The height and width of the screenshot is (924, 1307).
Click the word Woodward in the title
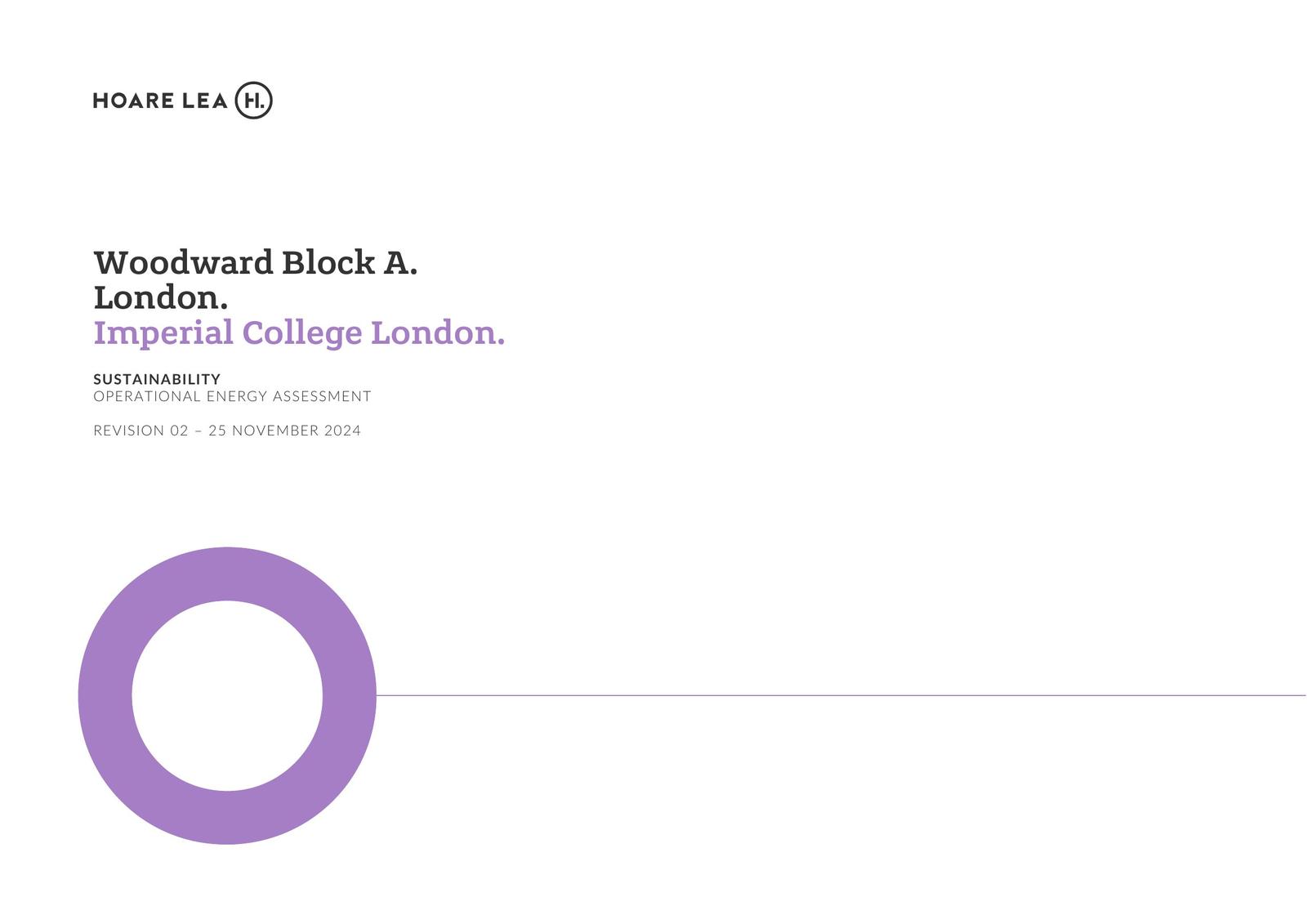[183, 263]
